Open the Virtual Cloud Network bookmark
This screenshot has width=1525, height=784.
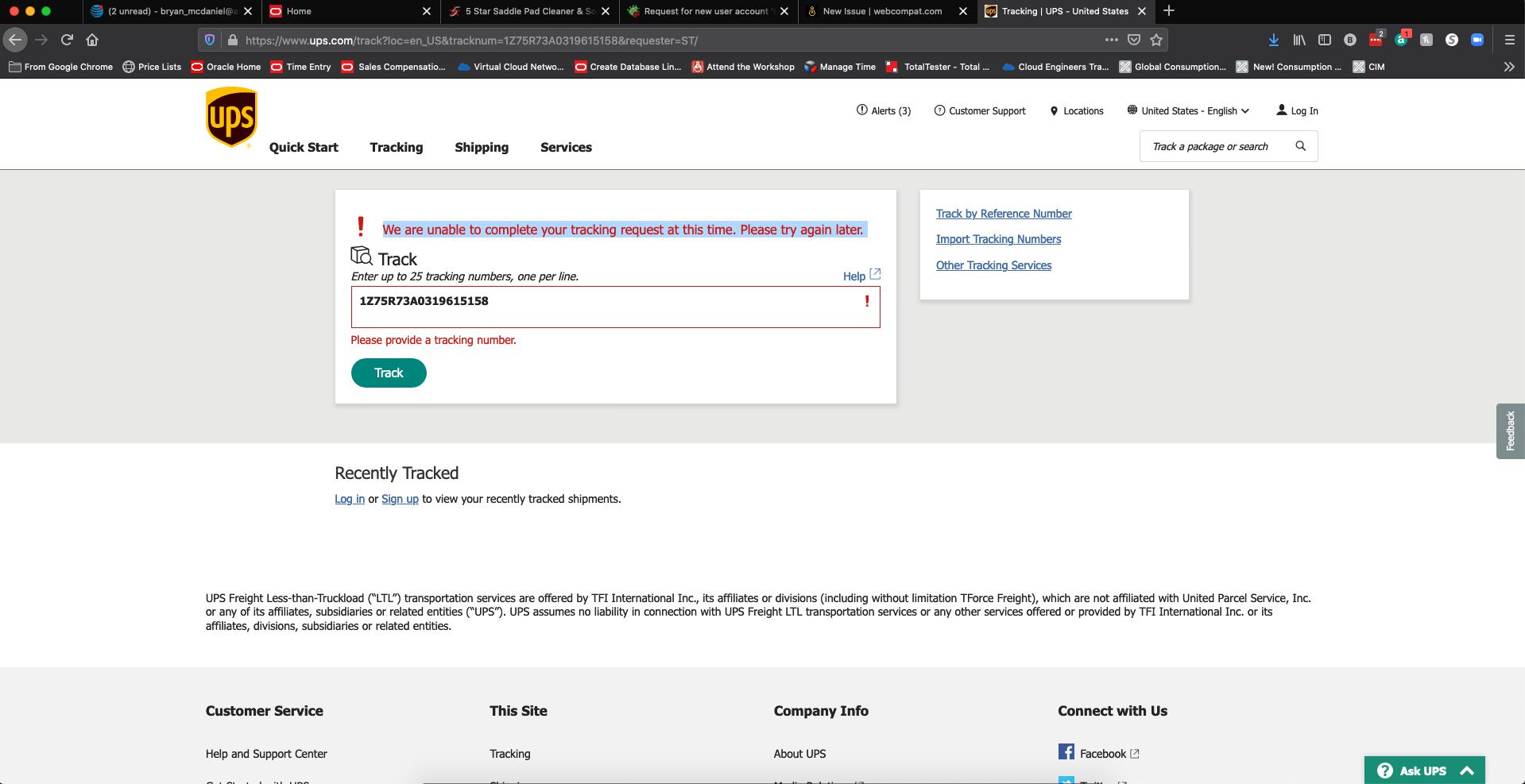click(x=511, y=67)
